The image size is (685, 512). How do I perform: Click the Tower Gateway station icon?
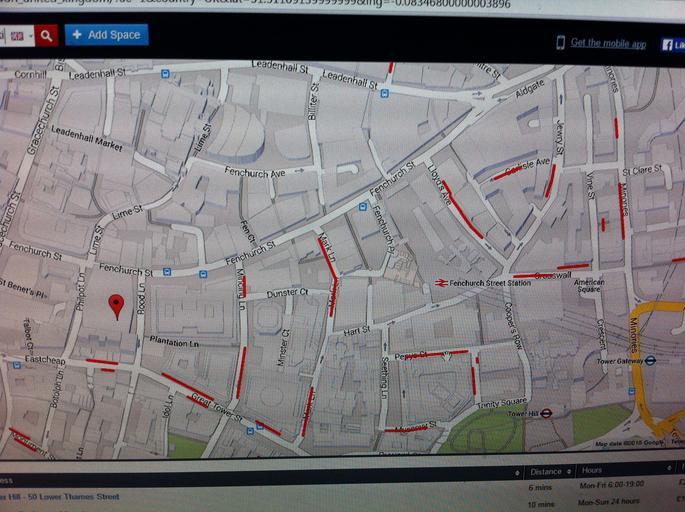pyautogui.click(x=649, y=361)
